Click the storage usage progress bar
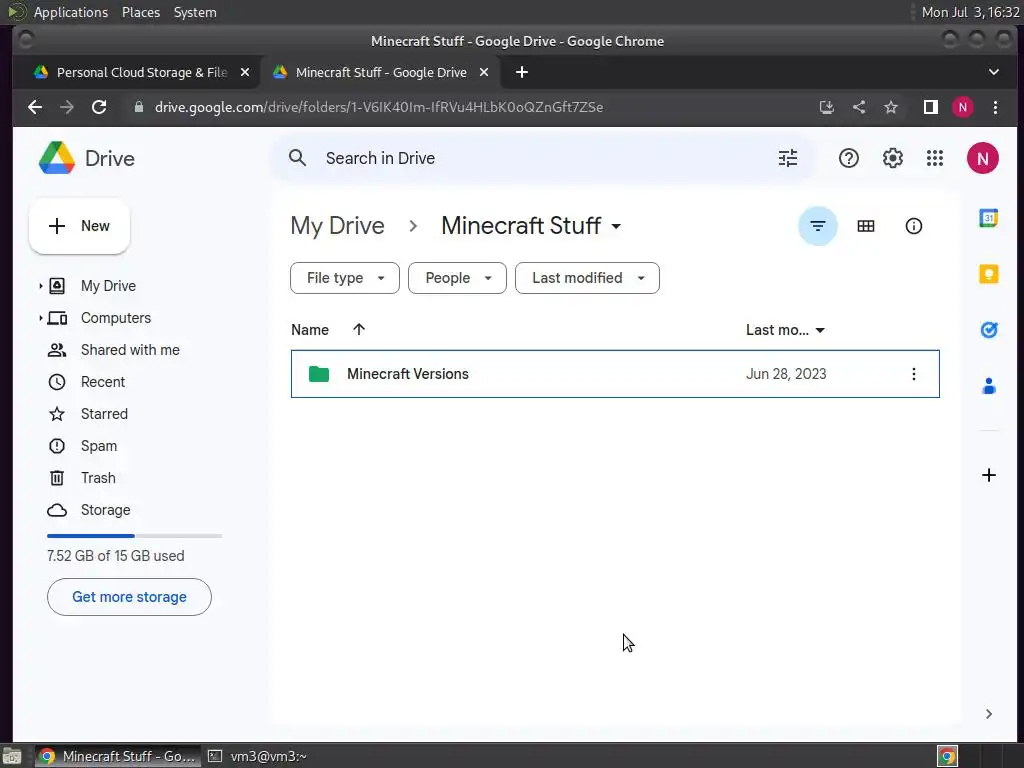The image size is (1024, 768). pyautogui.click(x=135, y=536)
